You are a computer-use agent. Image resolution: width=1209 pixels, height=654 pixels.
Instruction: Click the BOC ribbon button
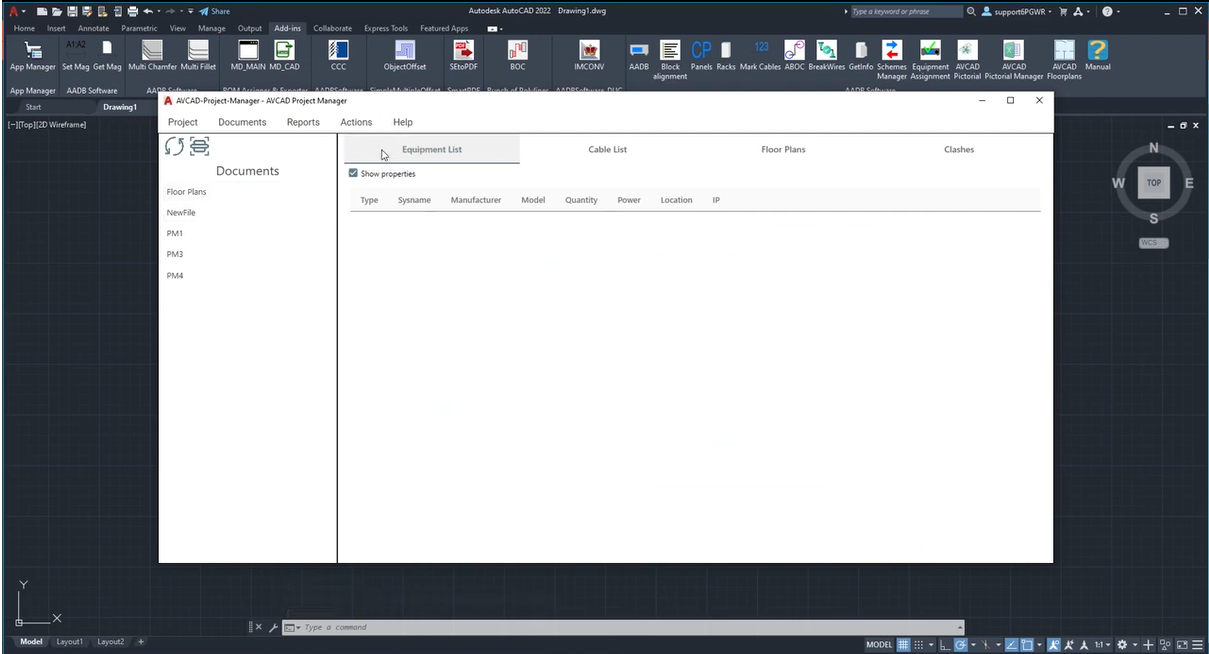[x=517, y=56]
